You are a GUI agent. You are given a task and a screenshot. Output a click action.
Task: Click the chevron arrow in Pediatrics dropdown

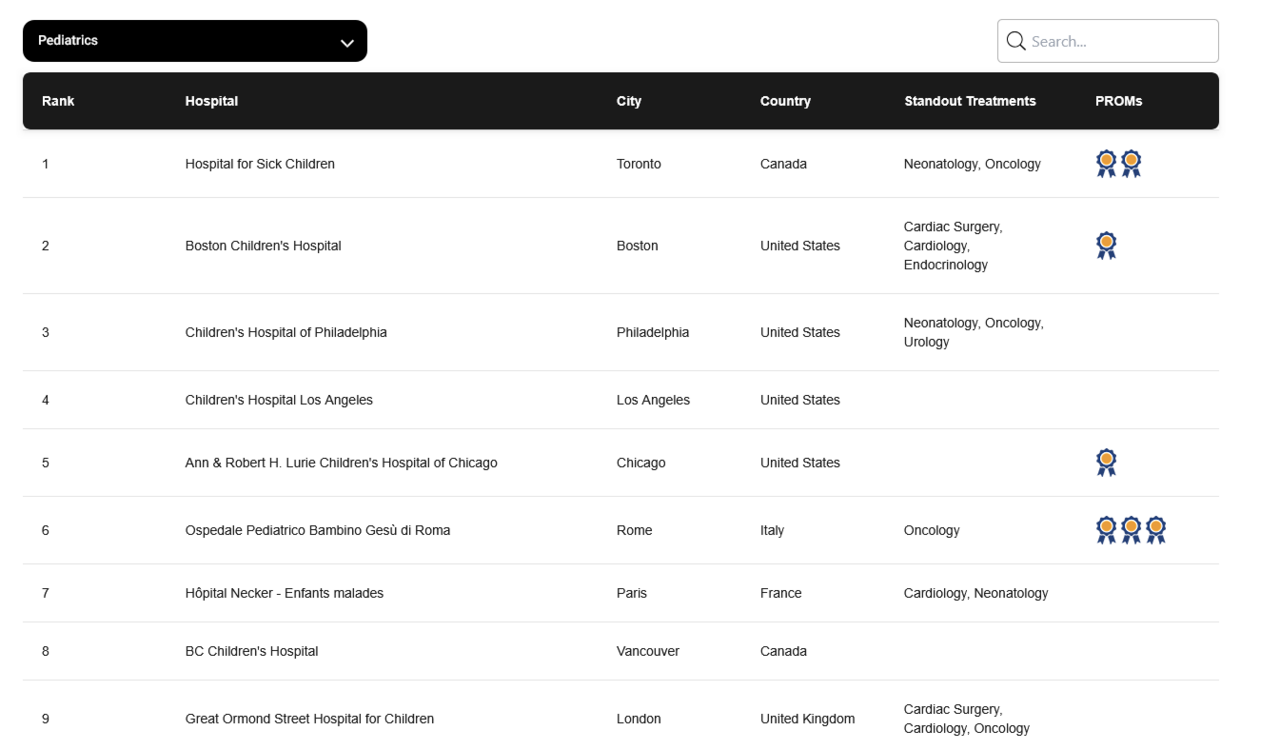[347, 43]
